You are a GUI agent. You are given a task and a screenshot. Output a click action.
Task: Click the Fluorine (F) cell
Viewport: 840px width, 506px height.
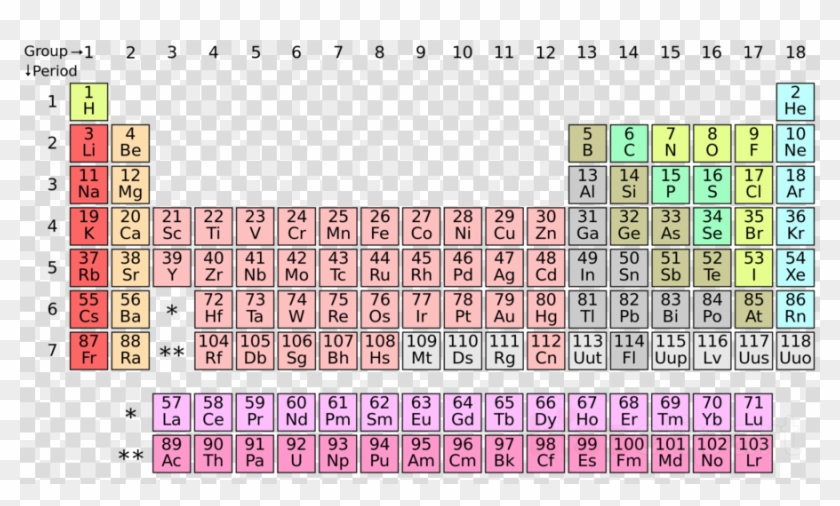(753, 143)
